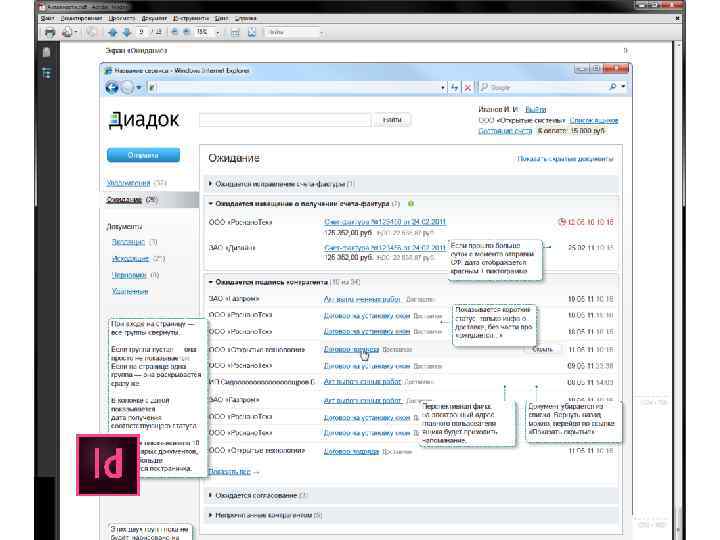Open the find field dropdown arrow
The height and width of the screenshot is (540, 720).
[x=321, y=33]
